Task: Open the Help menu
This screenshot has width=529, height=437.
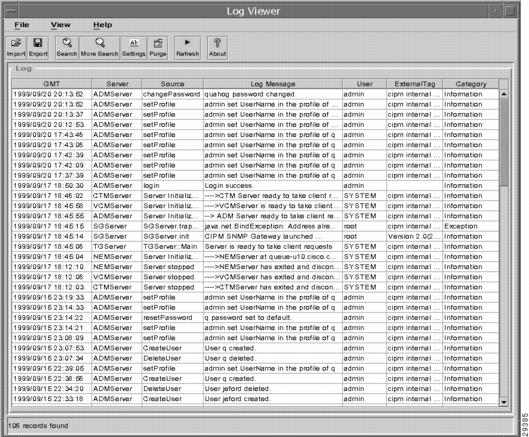Action: click(103, 25)
